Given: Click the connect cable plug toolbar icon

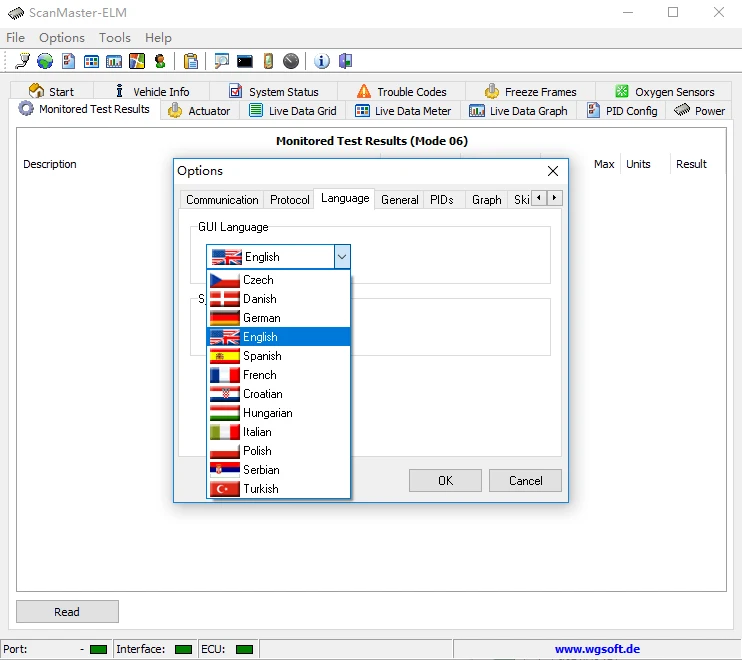Looking at the screenshot, I should click(22, 61).
